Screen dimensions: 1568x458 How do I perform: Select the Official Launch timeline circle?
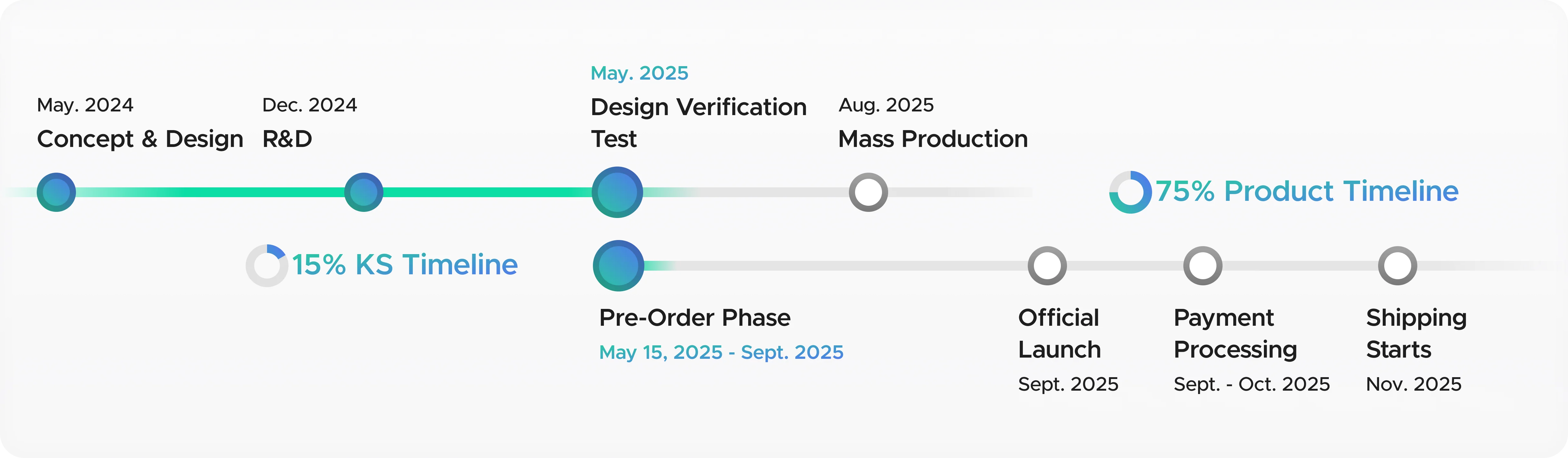[x=1047, y=266]
